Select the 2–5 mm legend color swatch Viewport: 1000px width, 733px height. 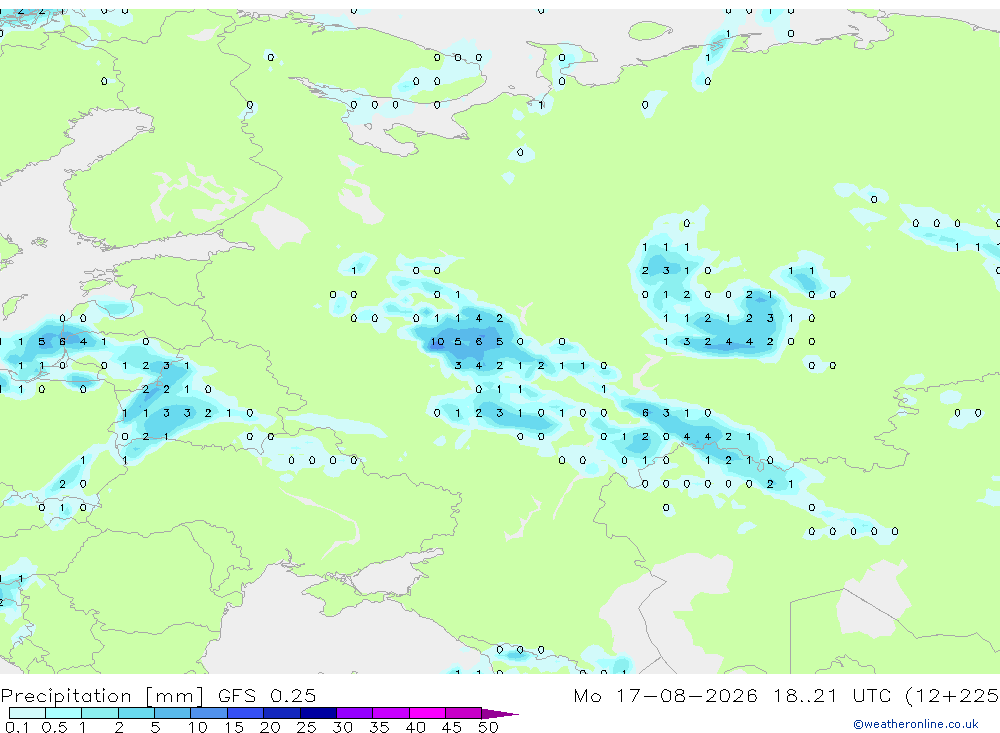click(136, 713)
